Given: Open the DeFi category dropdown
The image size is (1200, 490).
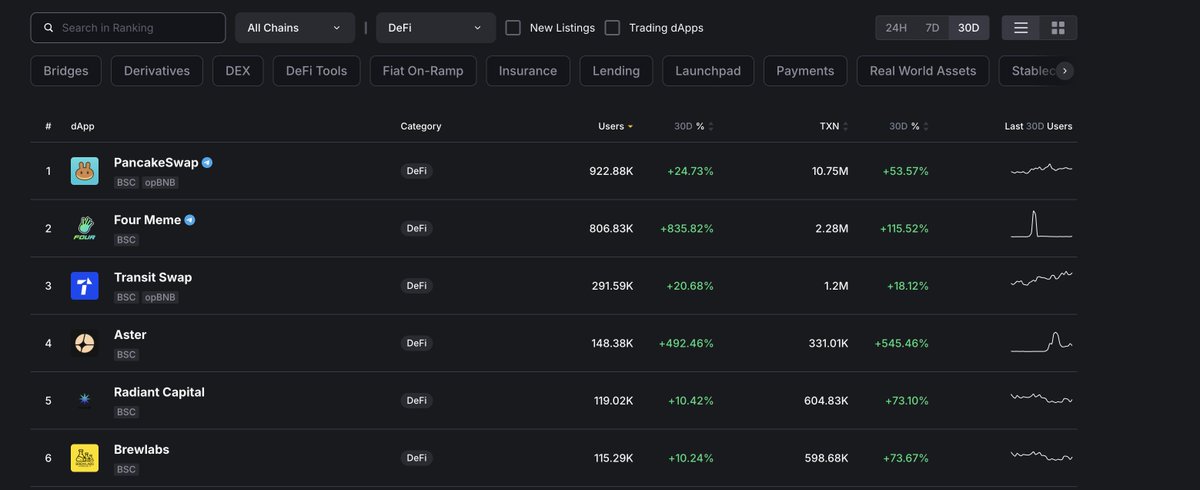Looking at the screenshot, I should point(436,28).
